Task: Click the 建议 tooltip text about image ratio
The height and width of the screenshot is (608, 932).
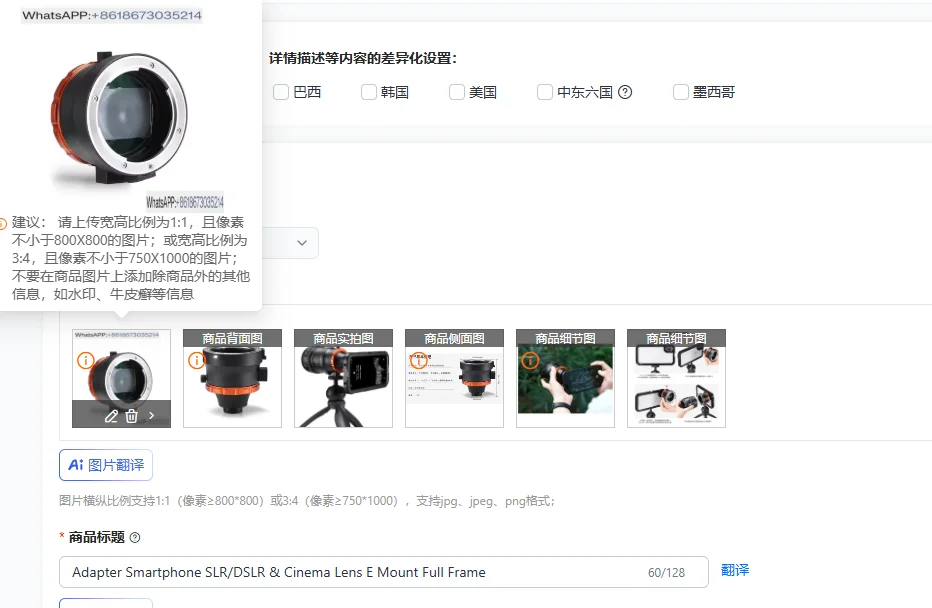Action: 131,258
